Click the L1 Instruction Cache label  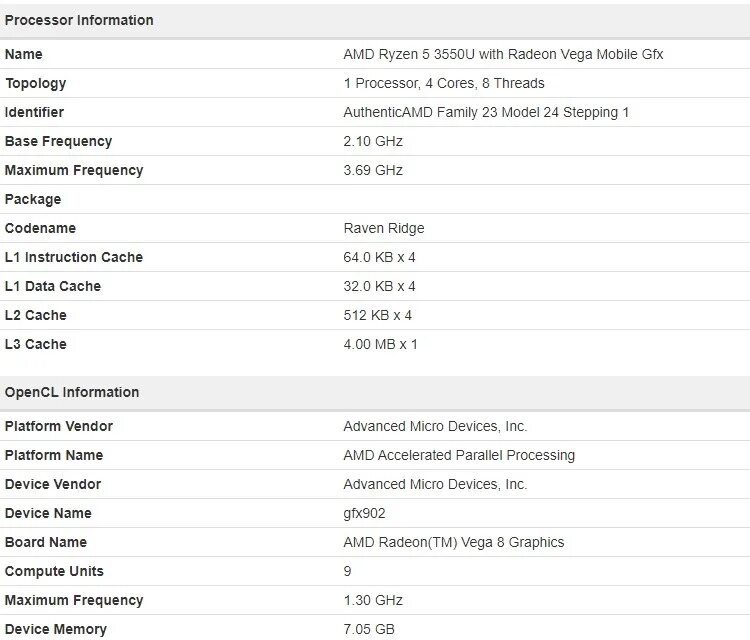pyautogui.click(x=74, y=257)
